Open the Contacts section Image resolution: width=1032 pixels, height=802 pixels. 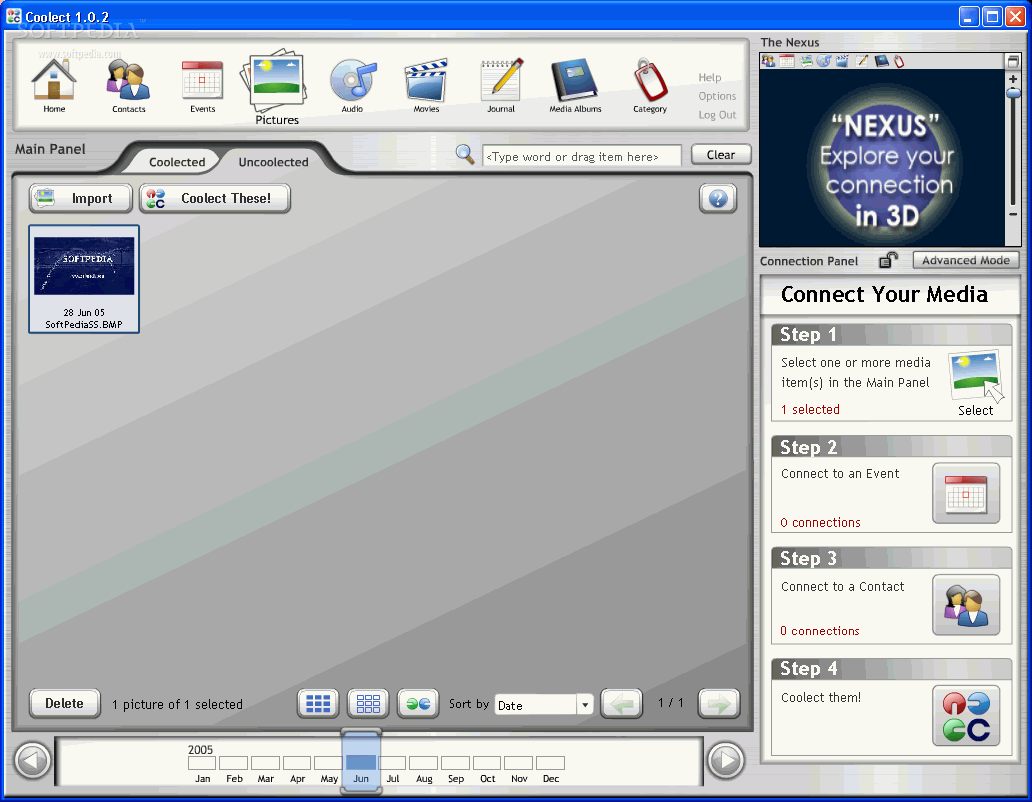click(x=128, y=86)
